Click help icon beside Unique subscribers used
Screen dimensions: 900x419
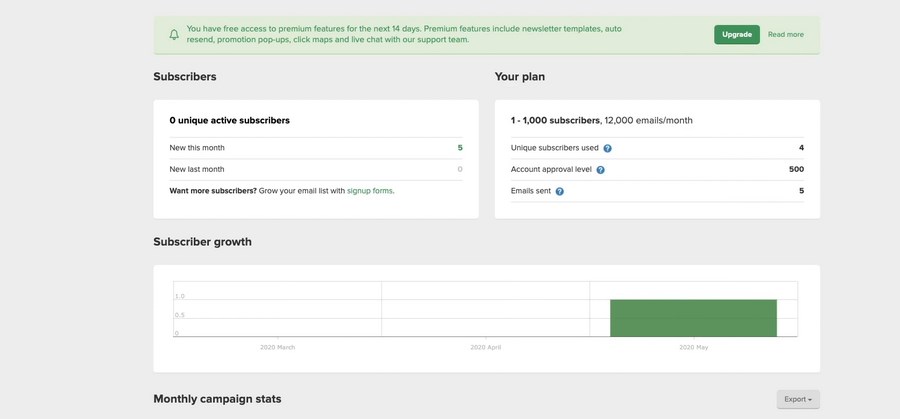point(607,148)
